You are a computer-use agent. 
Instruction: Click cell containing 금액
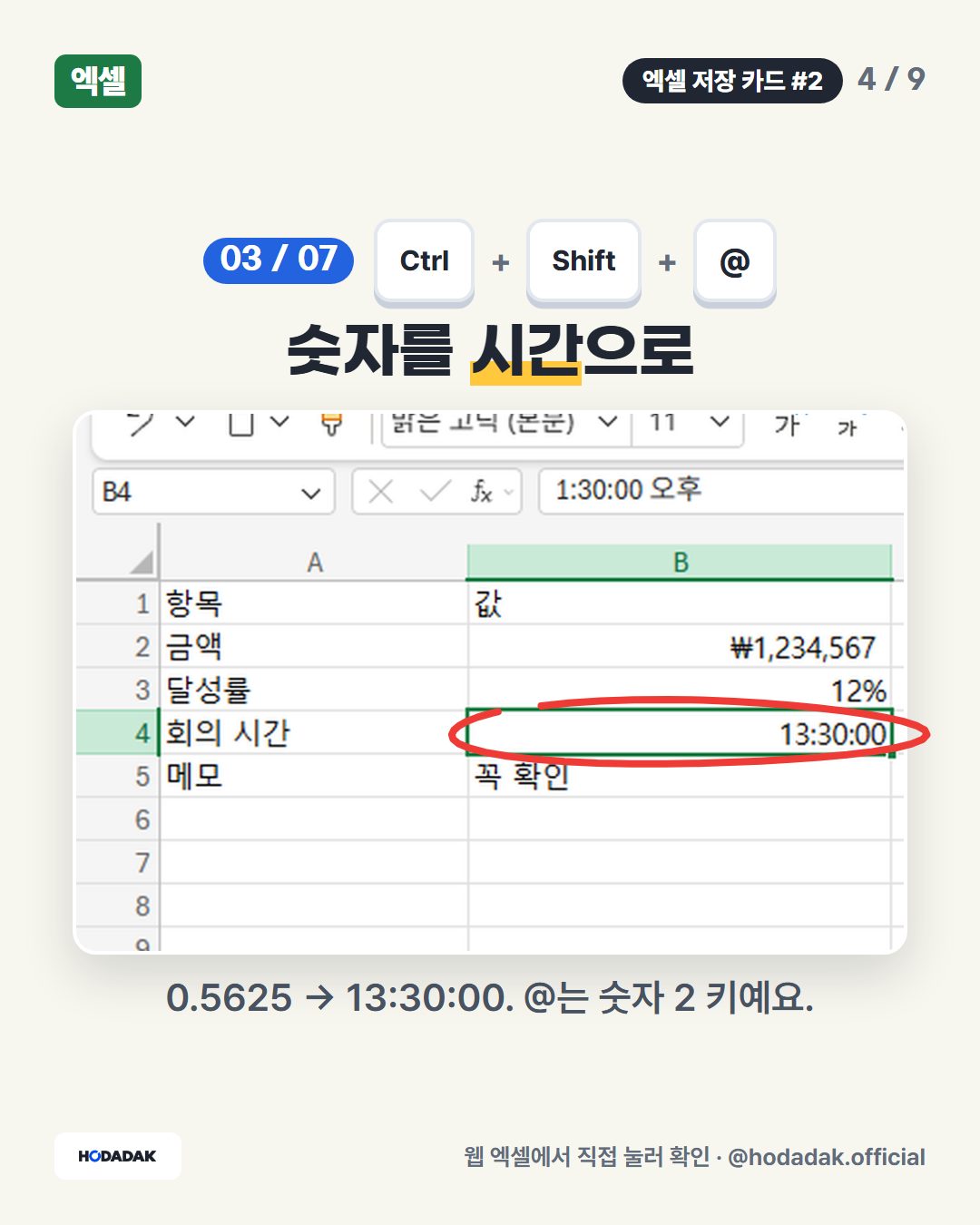pos(314,646)
